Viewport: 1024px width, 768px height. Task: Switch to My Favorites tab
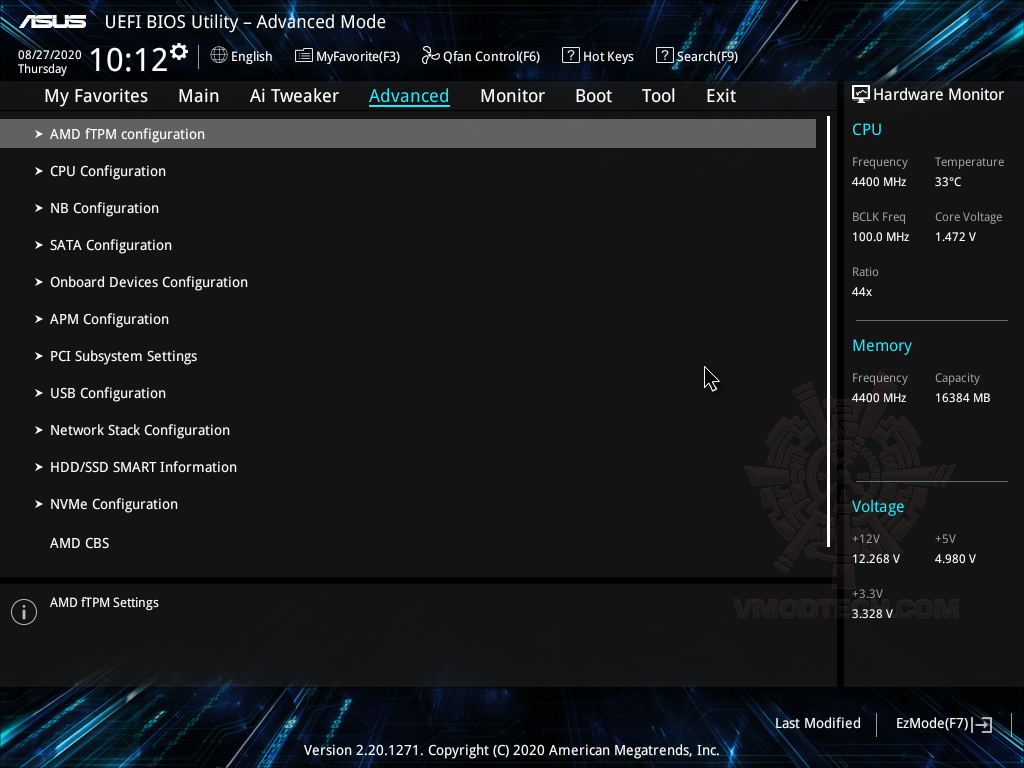coord(96,96)
